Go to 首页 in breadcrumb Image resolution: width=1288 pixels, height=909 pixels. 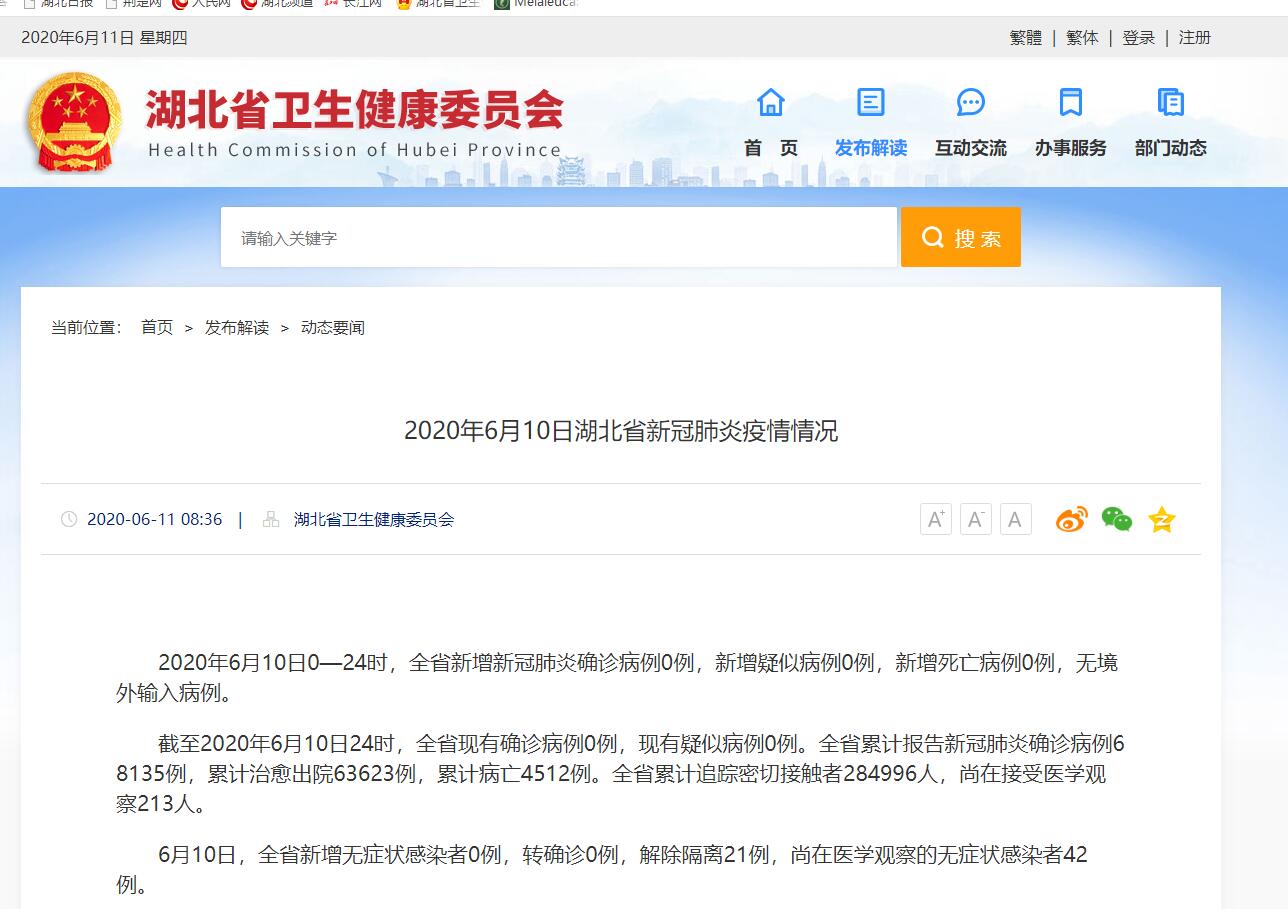click(x=157, y=328)
